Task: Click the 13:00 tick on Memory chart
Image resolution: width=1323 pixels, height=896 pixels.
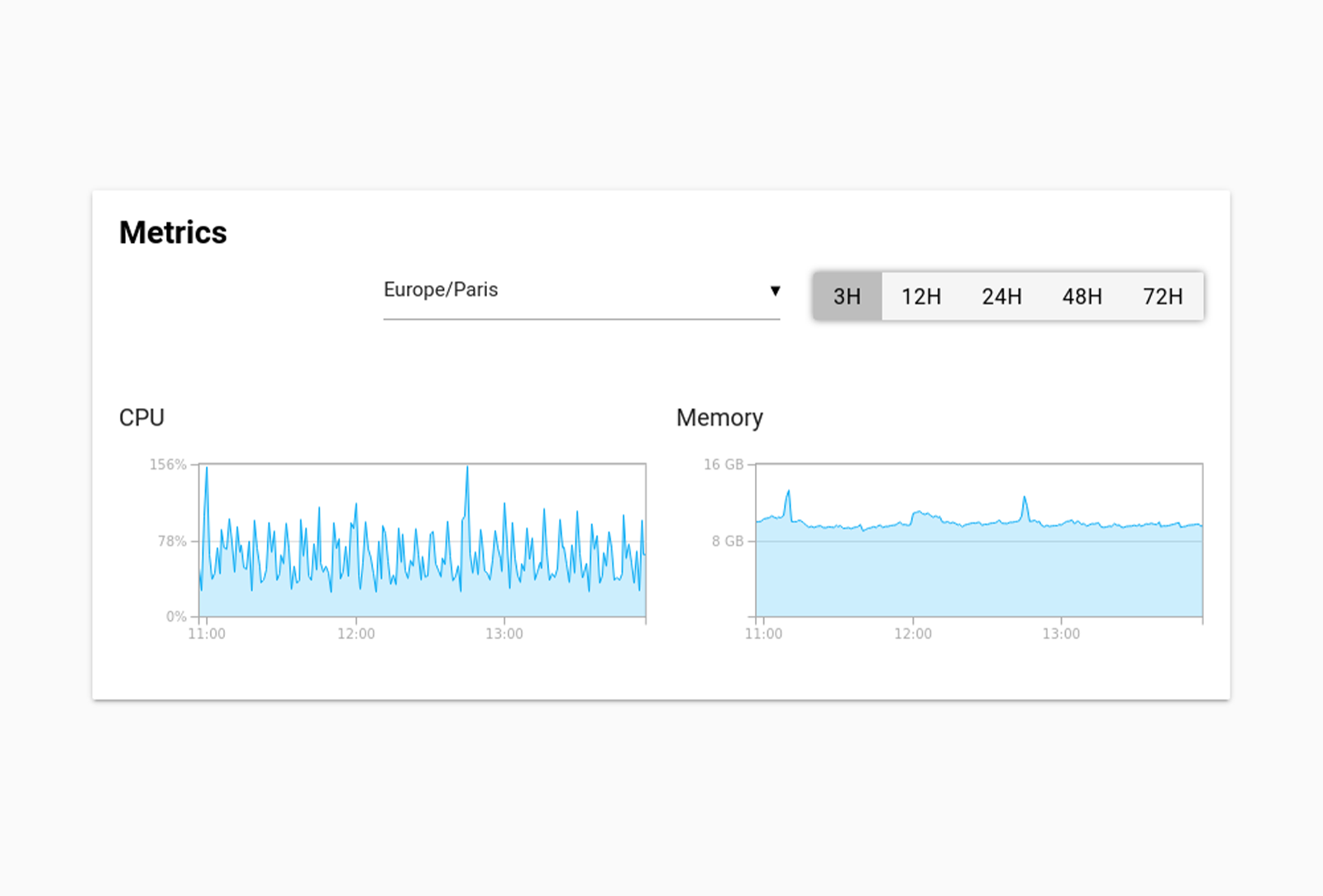Action: coord(1061,634)
